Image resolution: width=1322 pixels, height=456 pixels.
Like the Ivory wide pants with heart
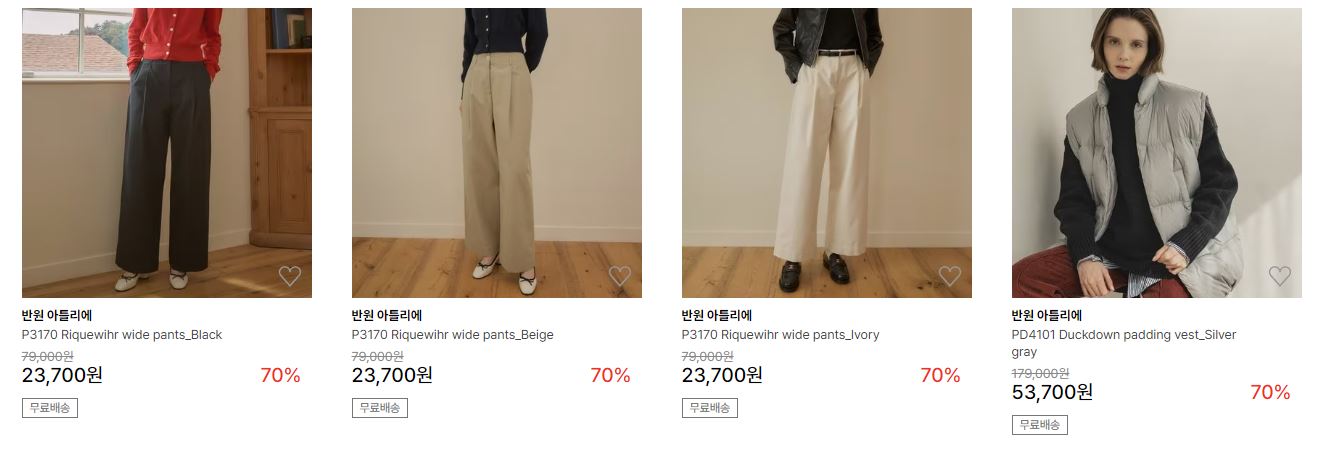[x=950, y=276]
